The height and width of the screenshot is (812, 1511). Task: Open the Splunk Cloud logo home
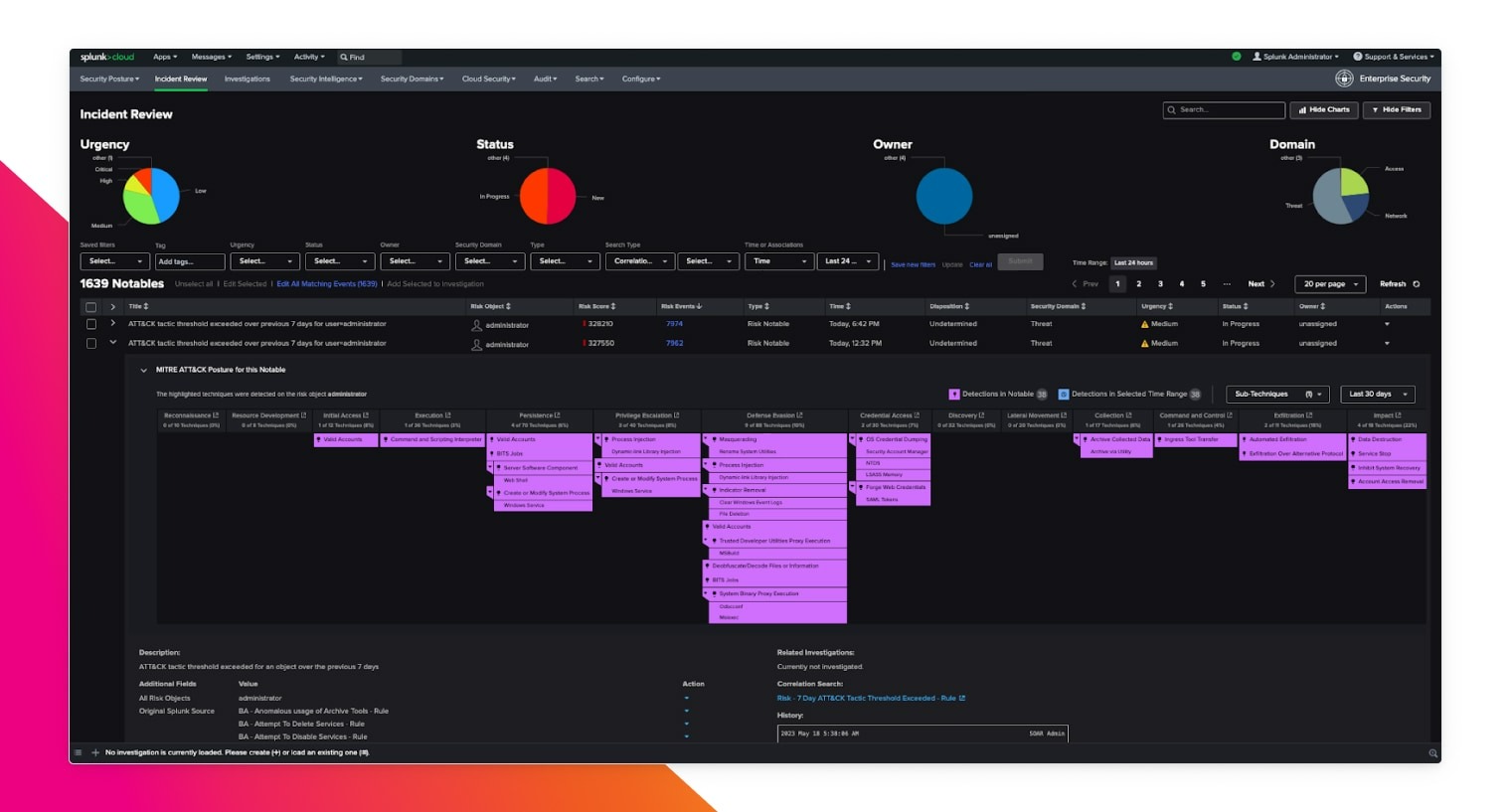pyautogui.click(x=107, y=57)
